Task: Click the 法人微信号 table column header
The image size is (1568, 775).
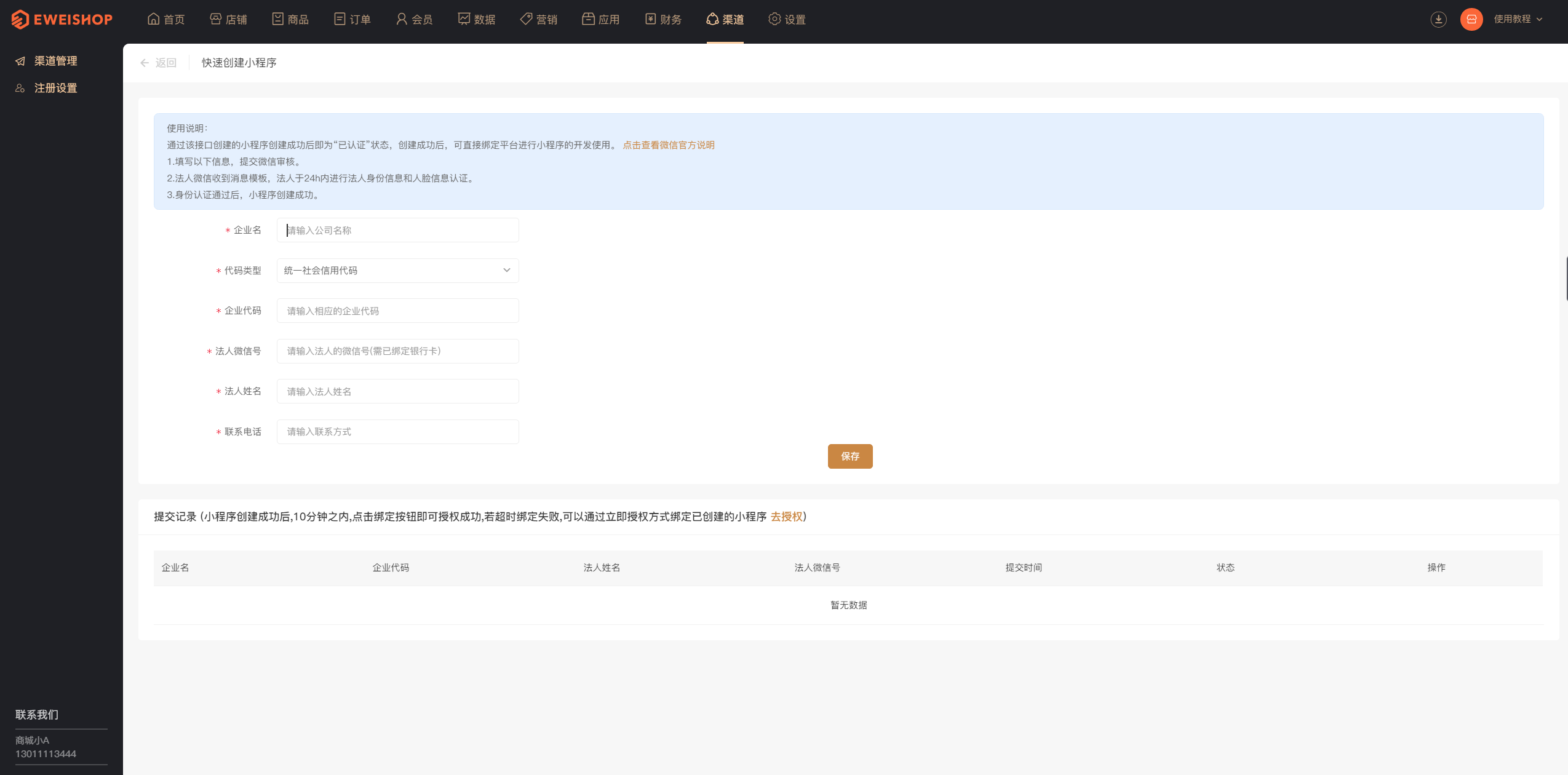Action: click(817, 568)
